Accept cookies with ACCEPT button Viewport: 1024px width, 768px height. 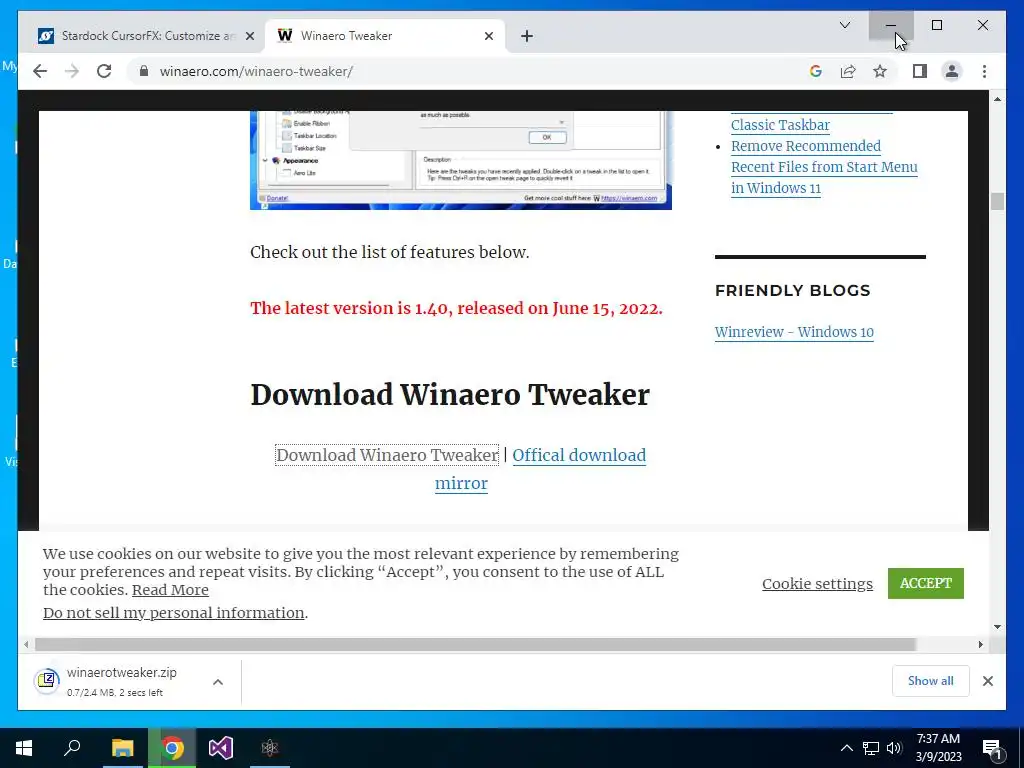tap(925, 583)
